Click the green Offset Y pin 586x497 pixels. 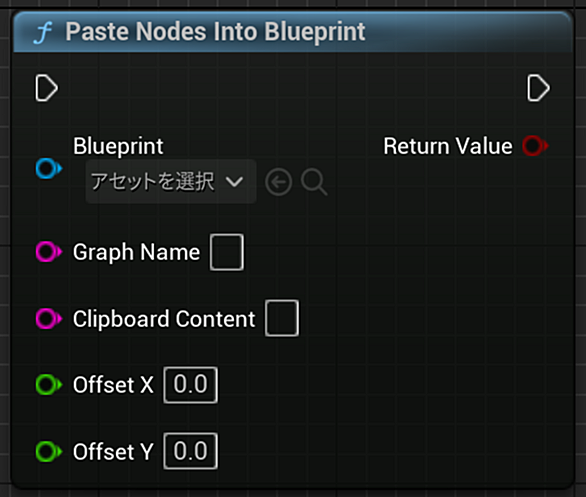click(x=49, y=451)
